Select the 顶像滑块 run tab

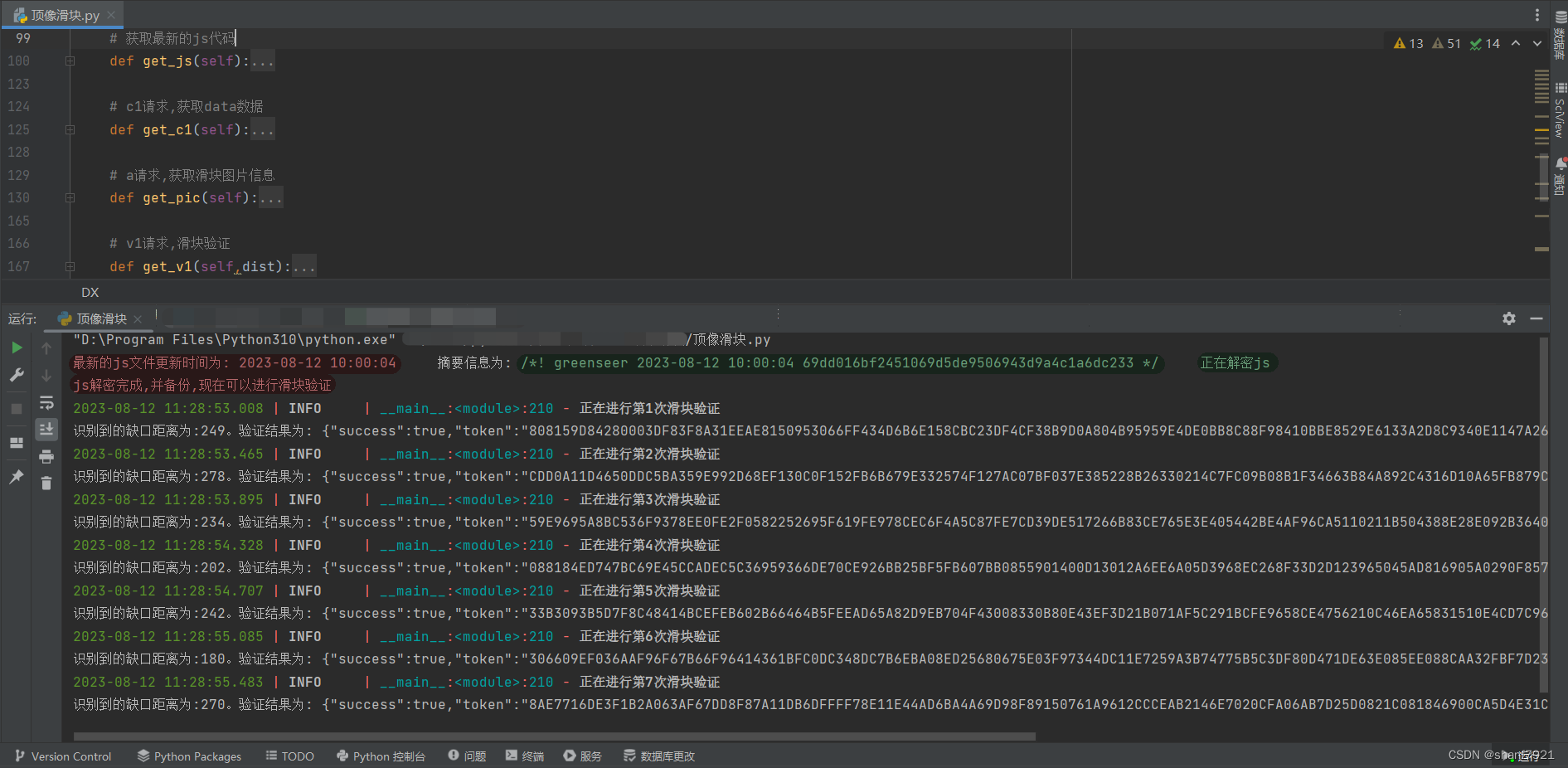coord(101,318)
